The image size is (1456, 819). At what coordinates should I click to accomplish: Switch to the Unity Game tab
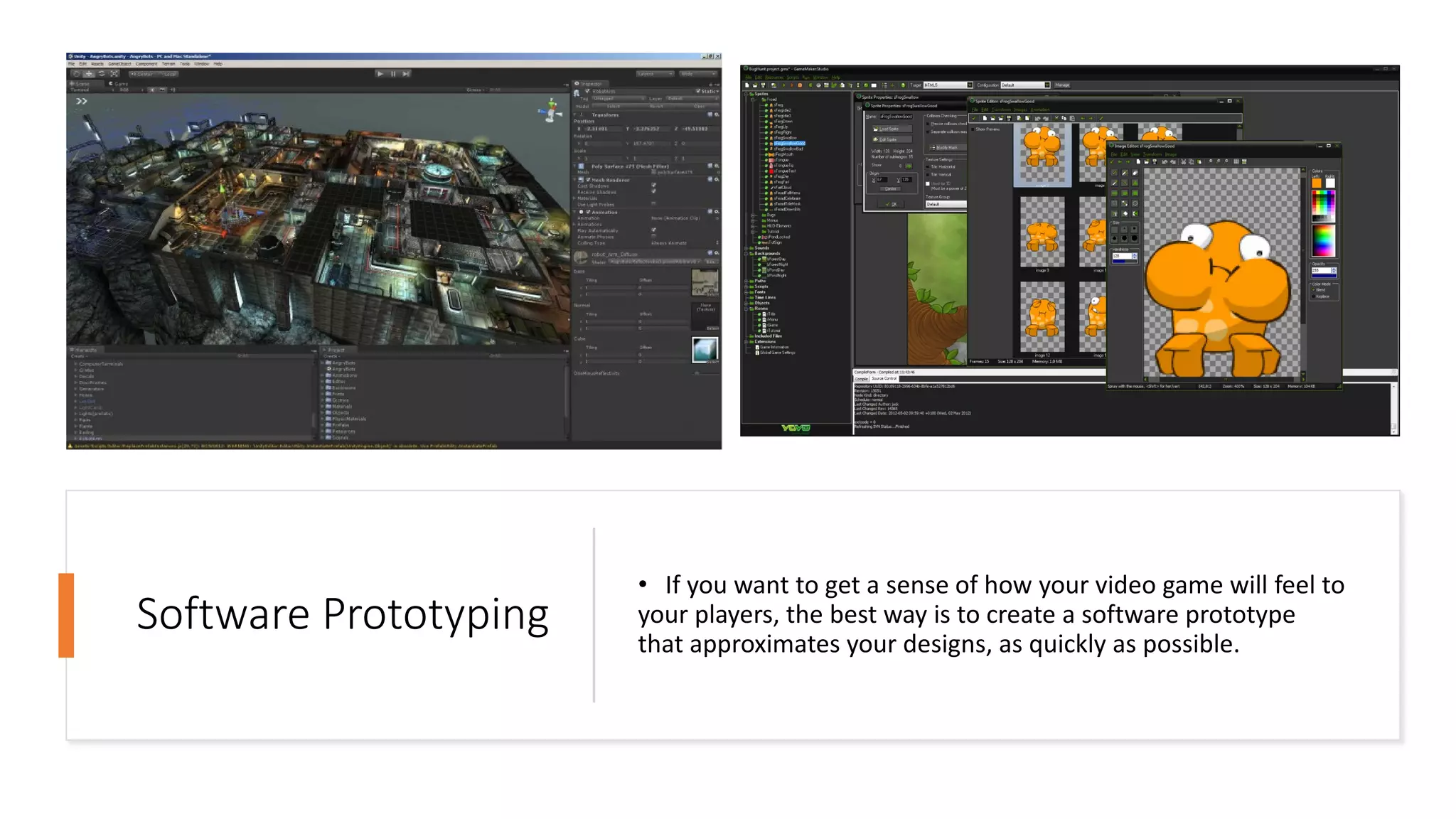click(x=119, y=84)
